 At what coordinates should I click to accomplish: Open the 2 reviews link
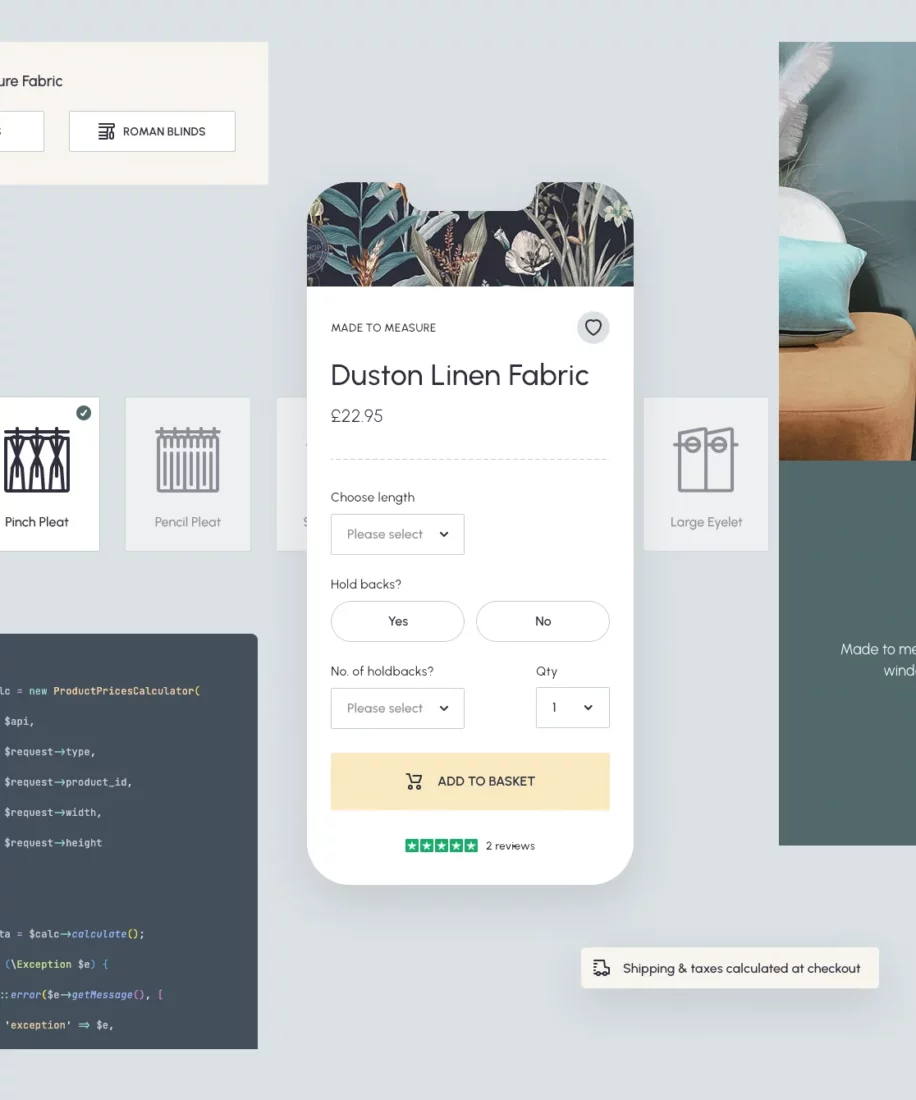(x=510, y=845)
